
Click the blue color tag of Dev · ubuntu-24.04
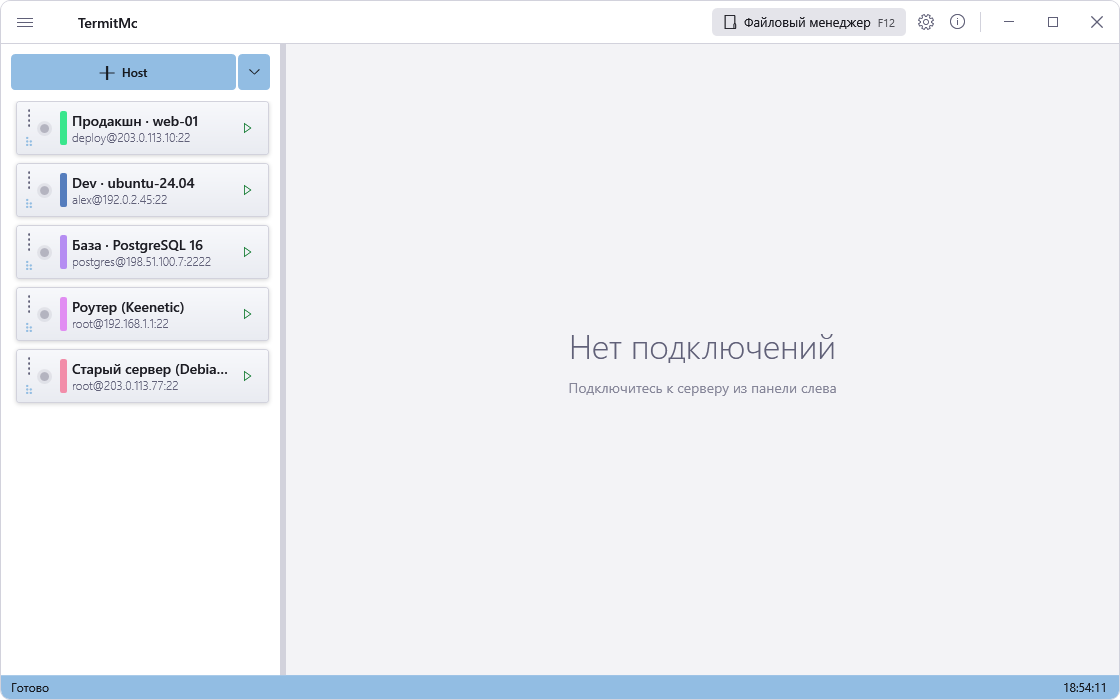(x=64, y=191)
